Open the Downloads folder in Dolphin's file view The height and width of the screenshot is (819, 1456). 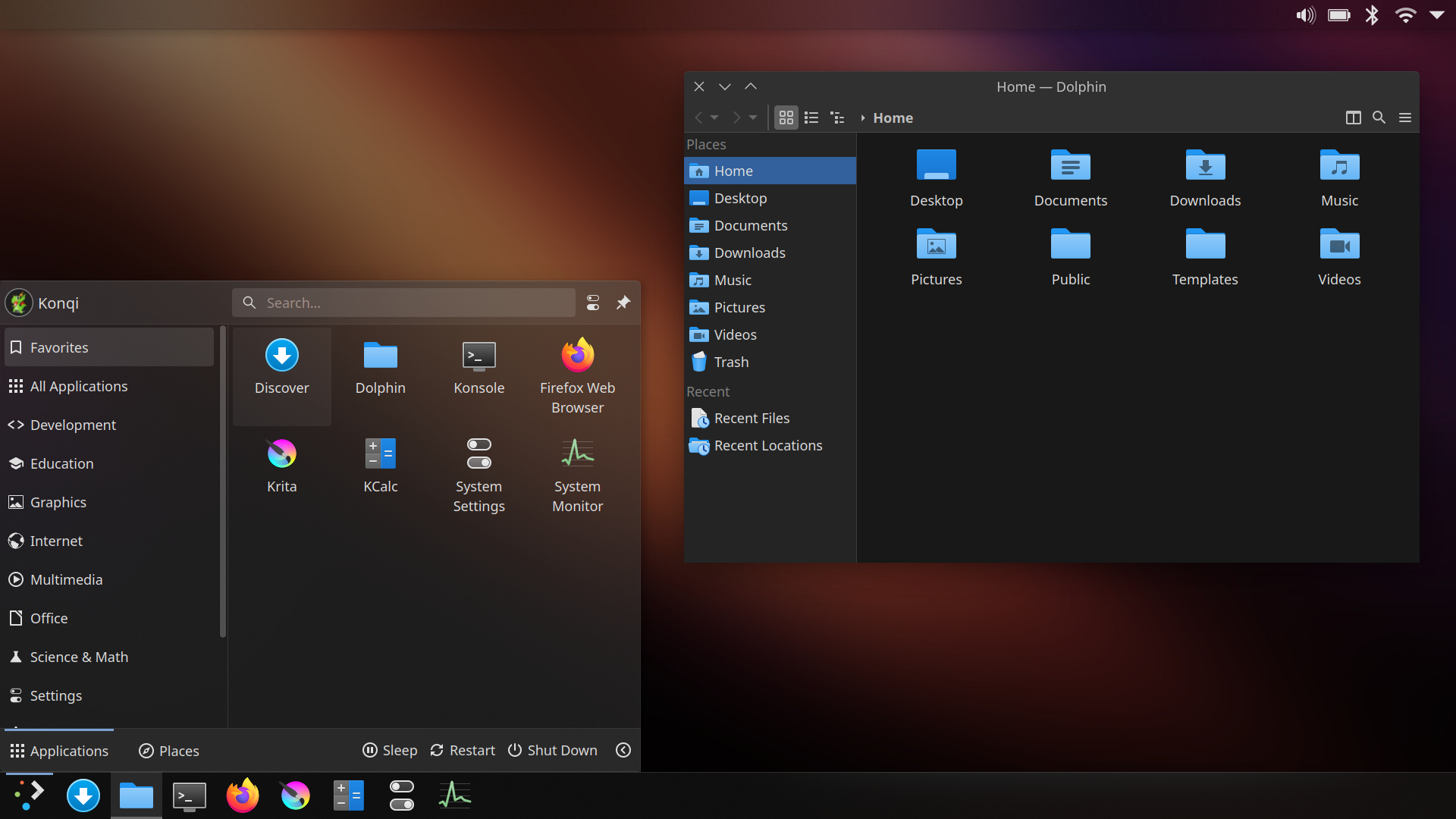[x=1205, y=178]
